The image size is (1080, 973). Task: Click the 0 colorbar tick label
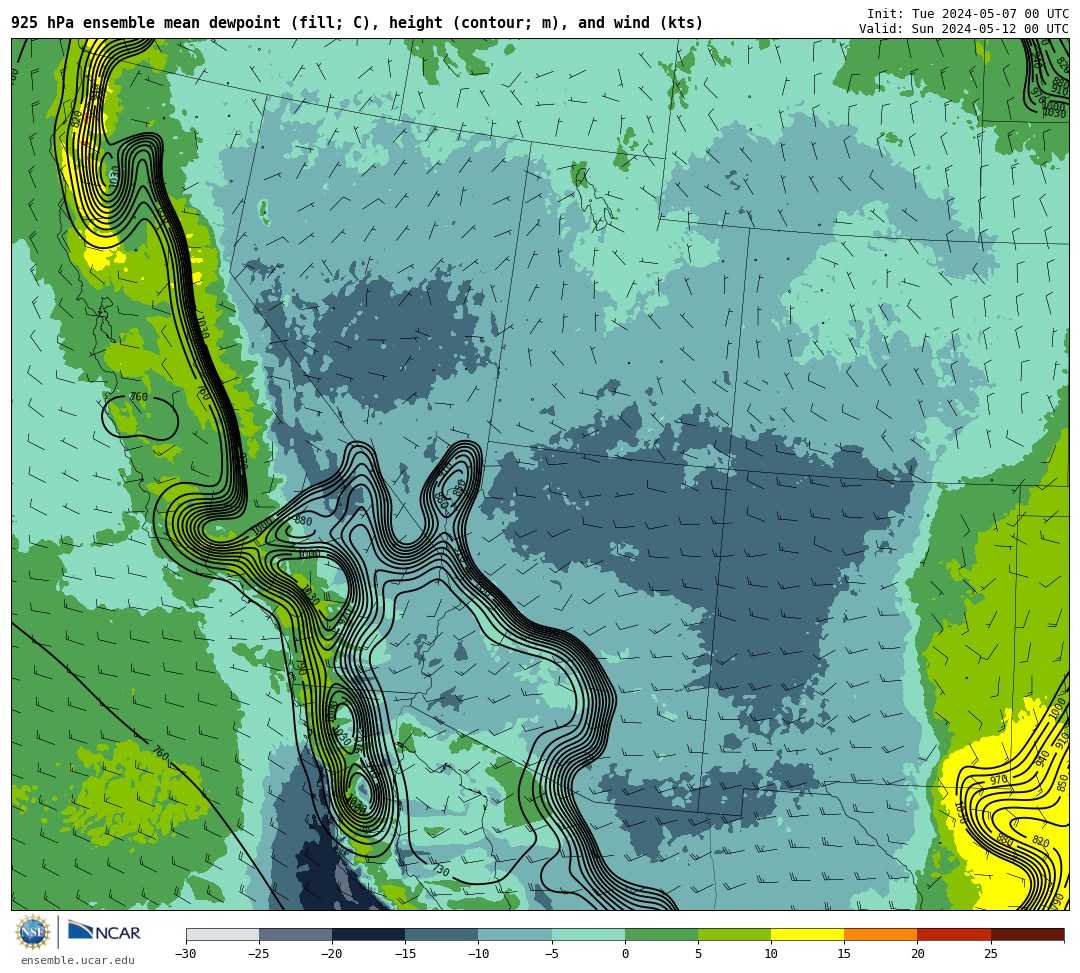point(625,954)
